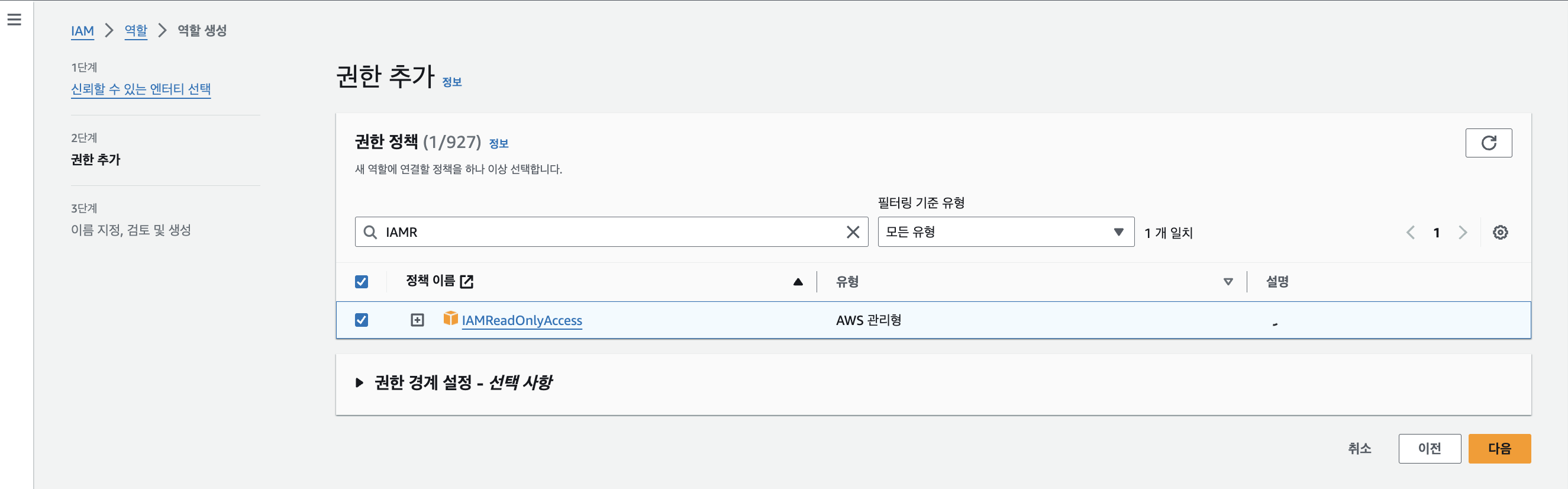The width and height of the screenshot is (1568, 489).
Task: Click the search magnifier icon
Action: 370,232
